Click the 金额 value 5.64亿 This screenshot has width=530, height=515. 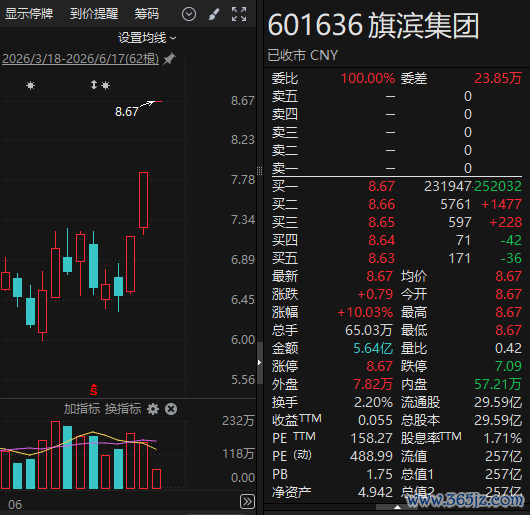373,348
